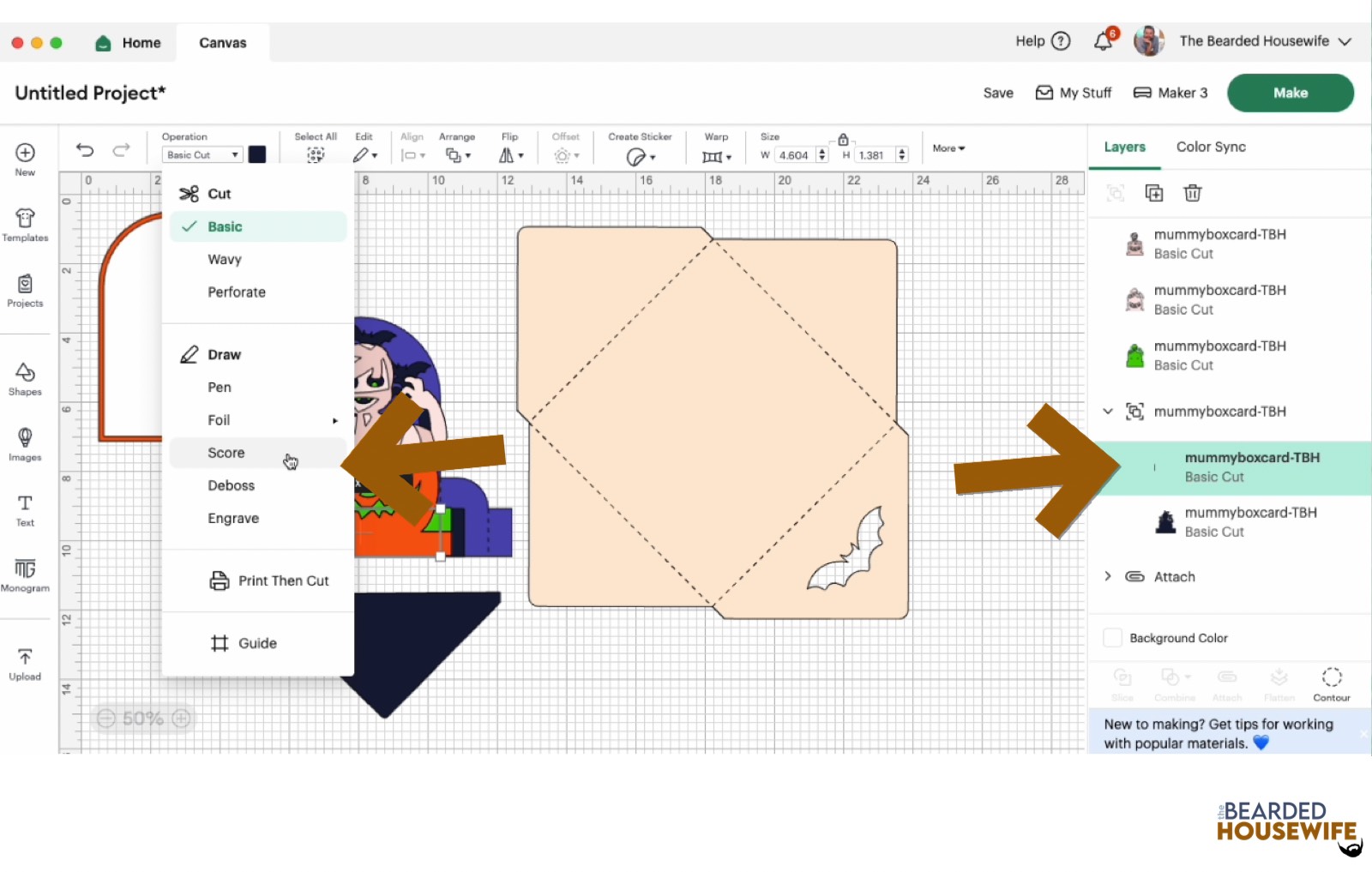Toggle the Background Color checkbox

1112,638
